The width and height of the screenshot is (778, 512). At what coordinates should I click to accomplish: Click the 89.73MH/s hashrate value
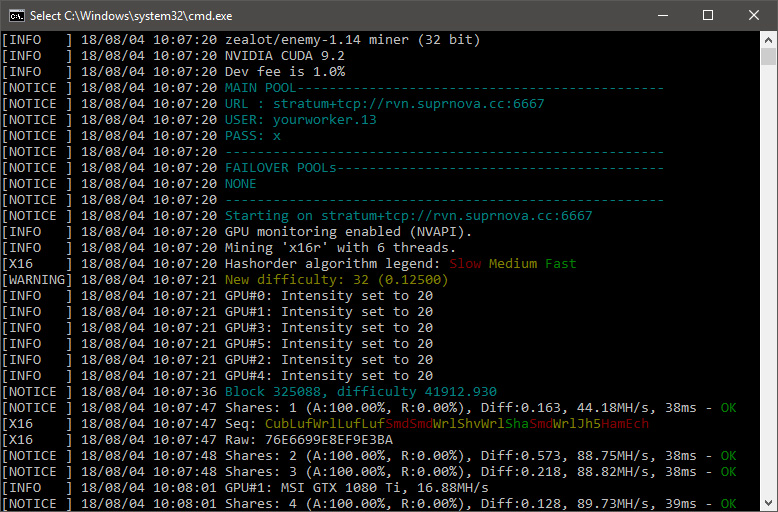click(x=613, y=504)
